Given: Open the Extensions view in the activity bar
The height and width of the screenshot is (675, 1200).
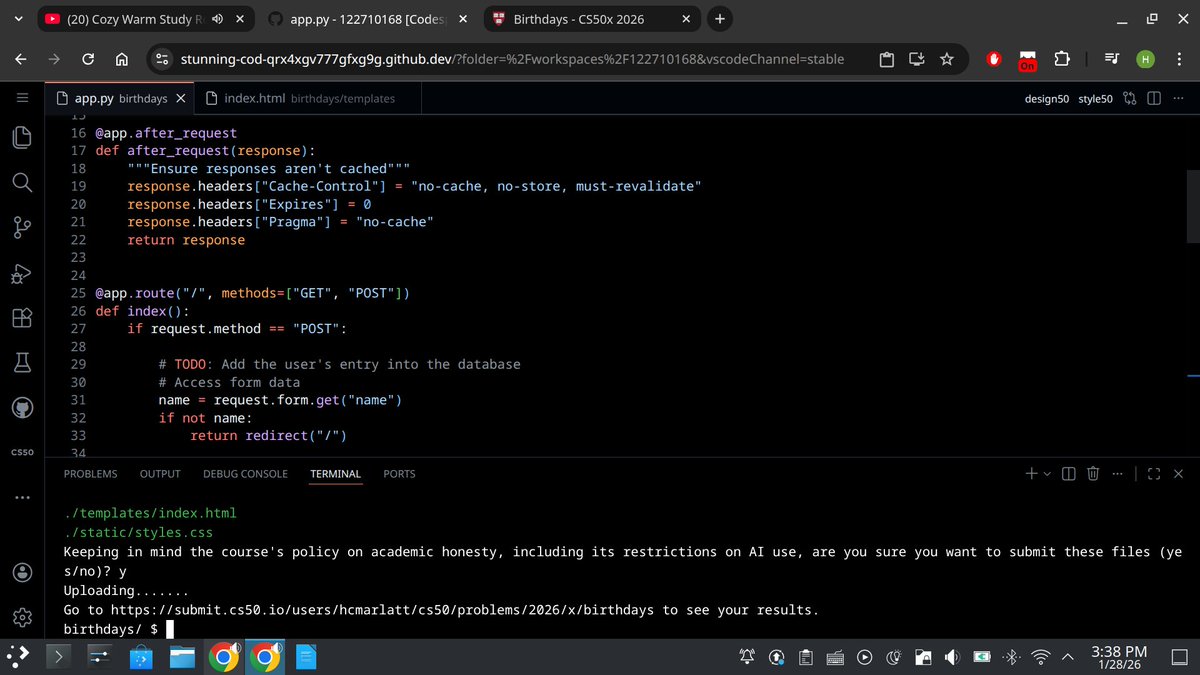Looking at the screenshot, I should click(22, 318).
